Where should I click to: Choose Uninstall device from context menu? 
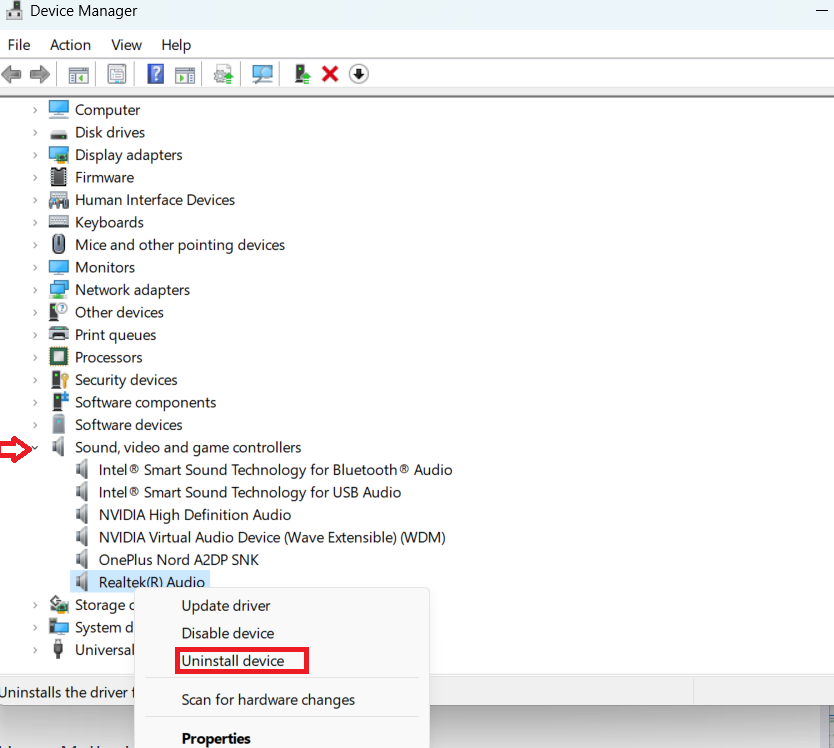[233, 661]
